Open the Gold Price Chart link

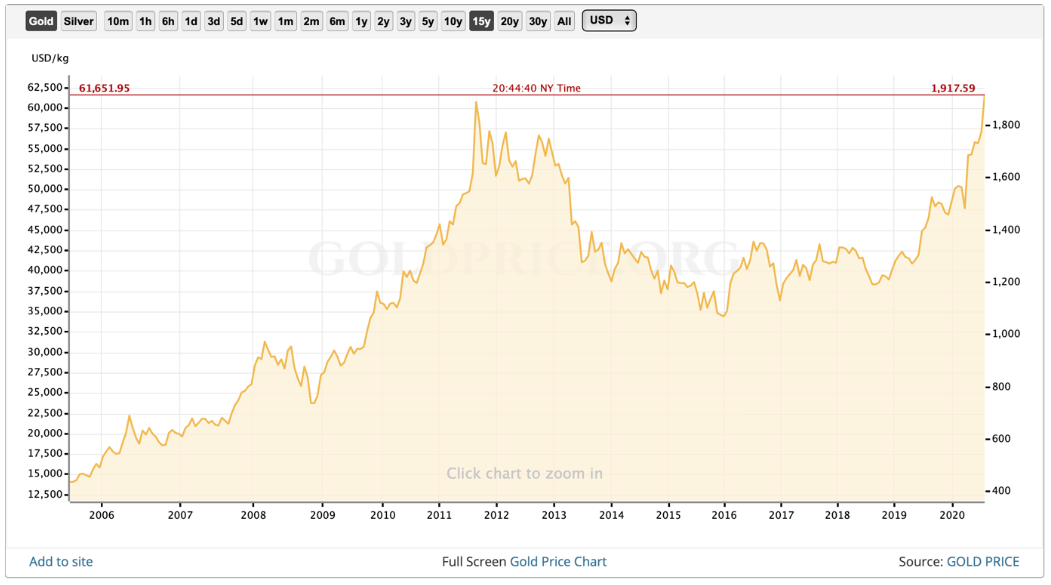tap(558, 562)
